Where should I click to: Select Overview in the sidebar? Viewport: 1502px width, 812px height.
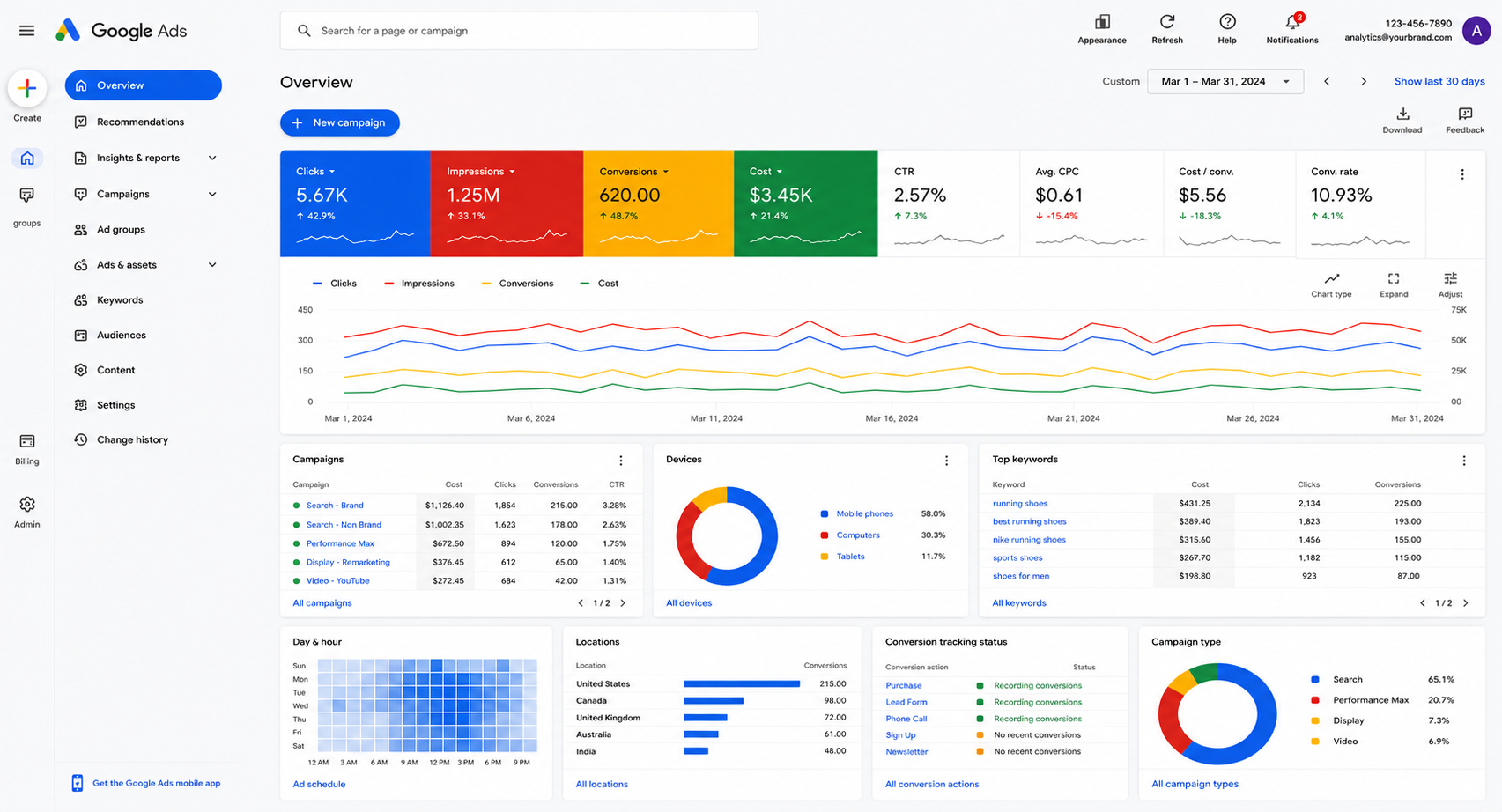tap(144, 85)
